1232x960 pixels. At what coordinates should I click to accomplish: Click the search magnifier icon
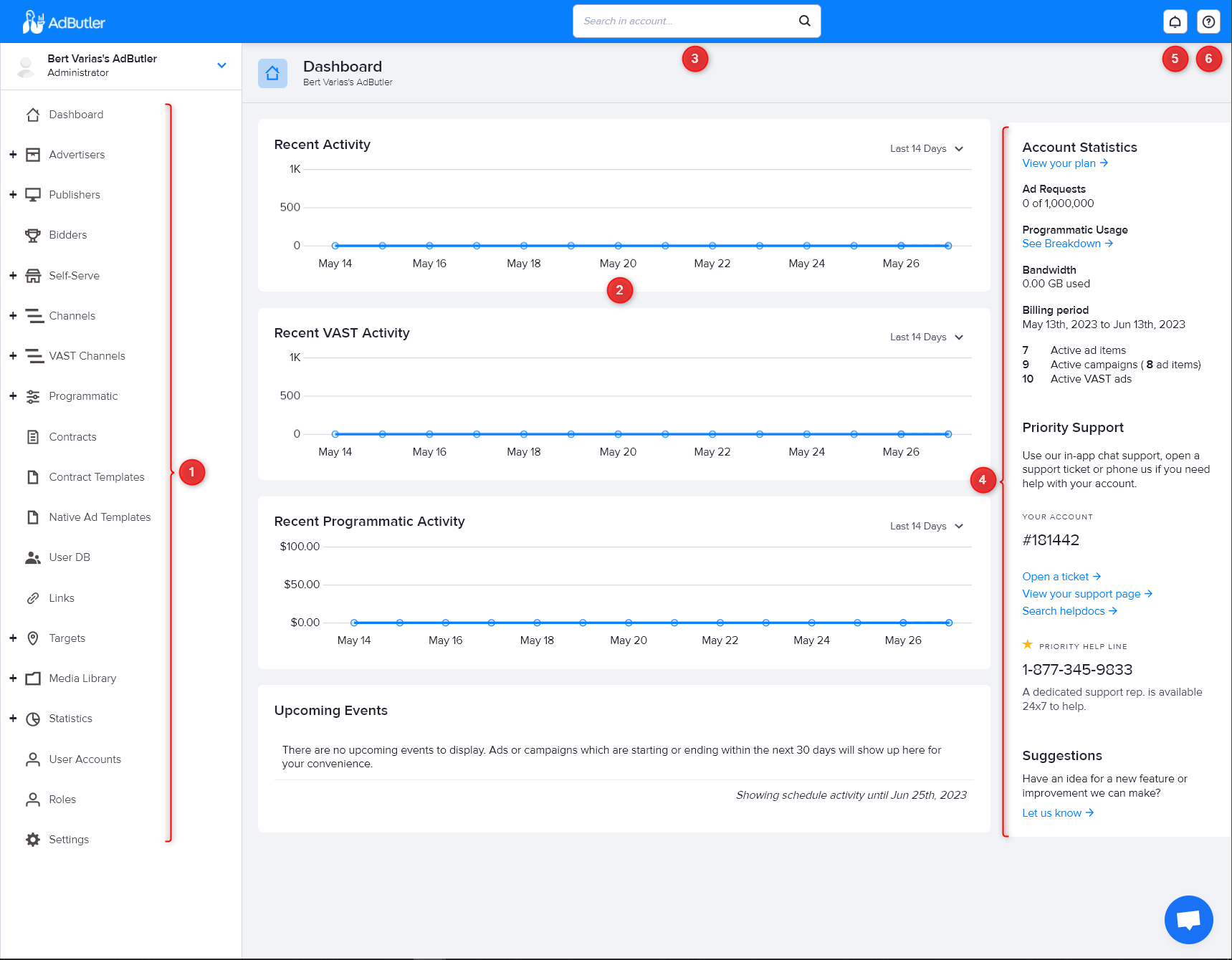[803, 21]
